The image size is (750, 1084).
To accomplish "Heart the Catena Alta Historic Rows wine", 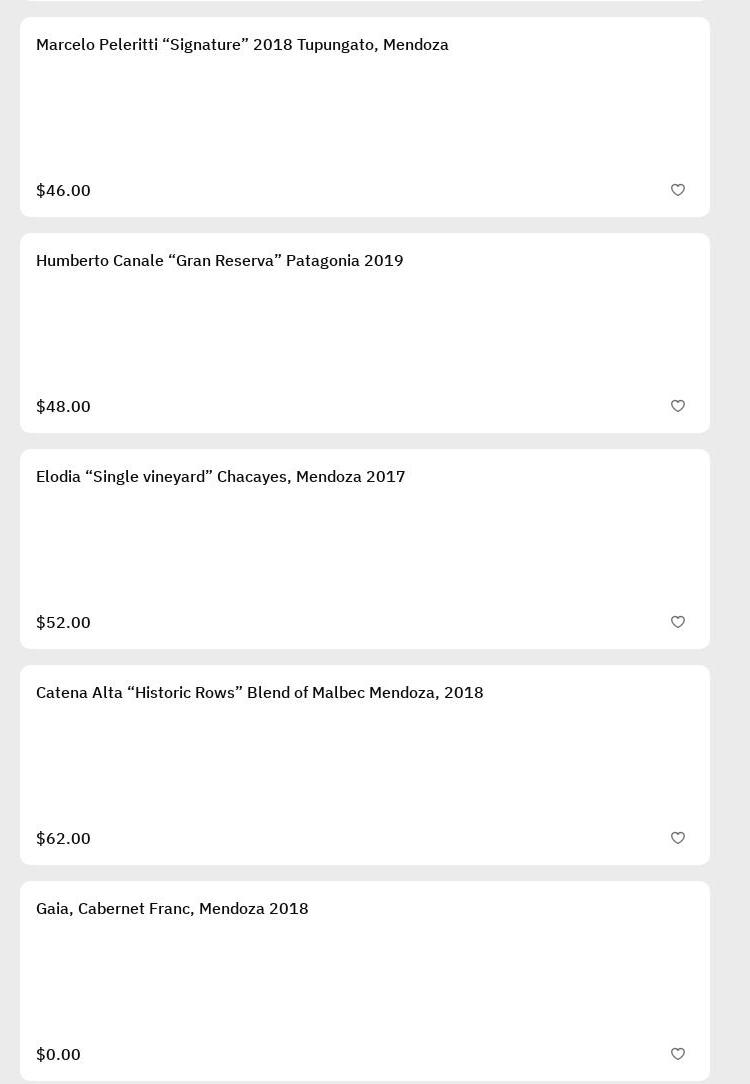I will 677,838.
